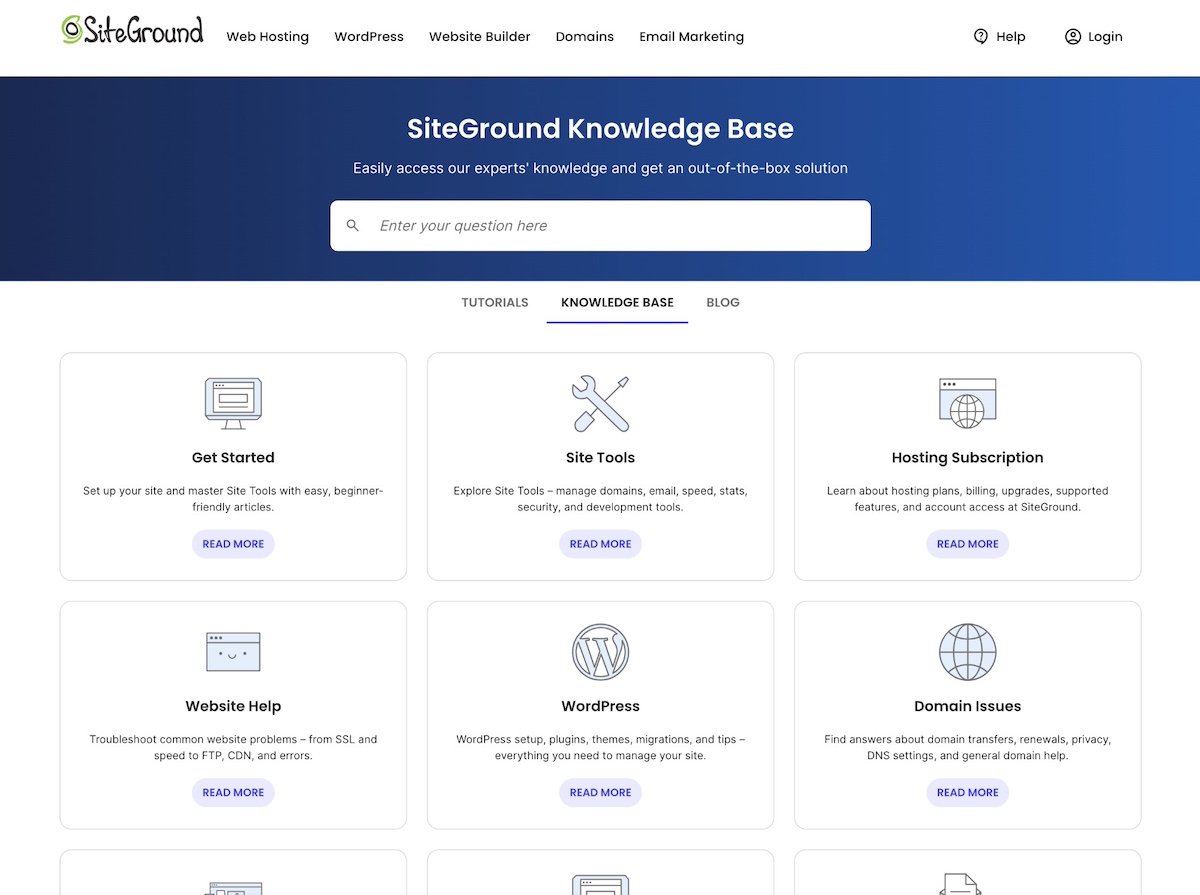Click the Website Help browser window icon
The width and height of the screenshot is (1200, 895).
pos(233,652)
